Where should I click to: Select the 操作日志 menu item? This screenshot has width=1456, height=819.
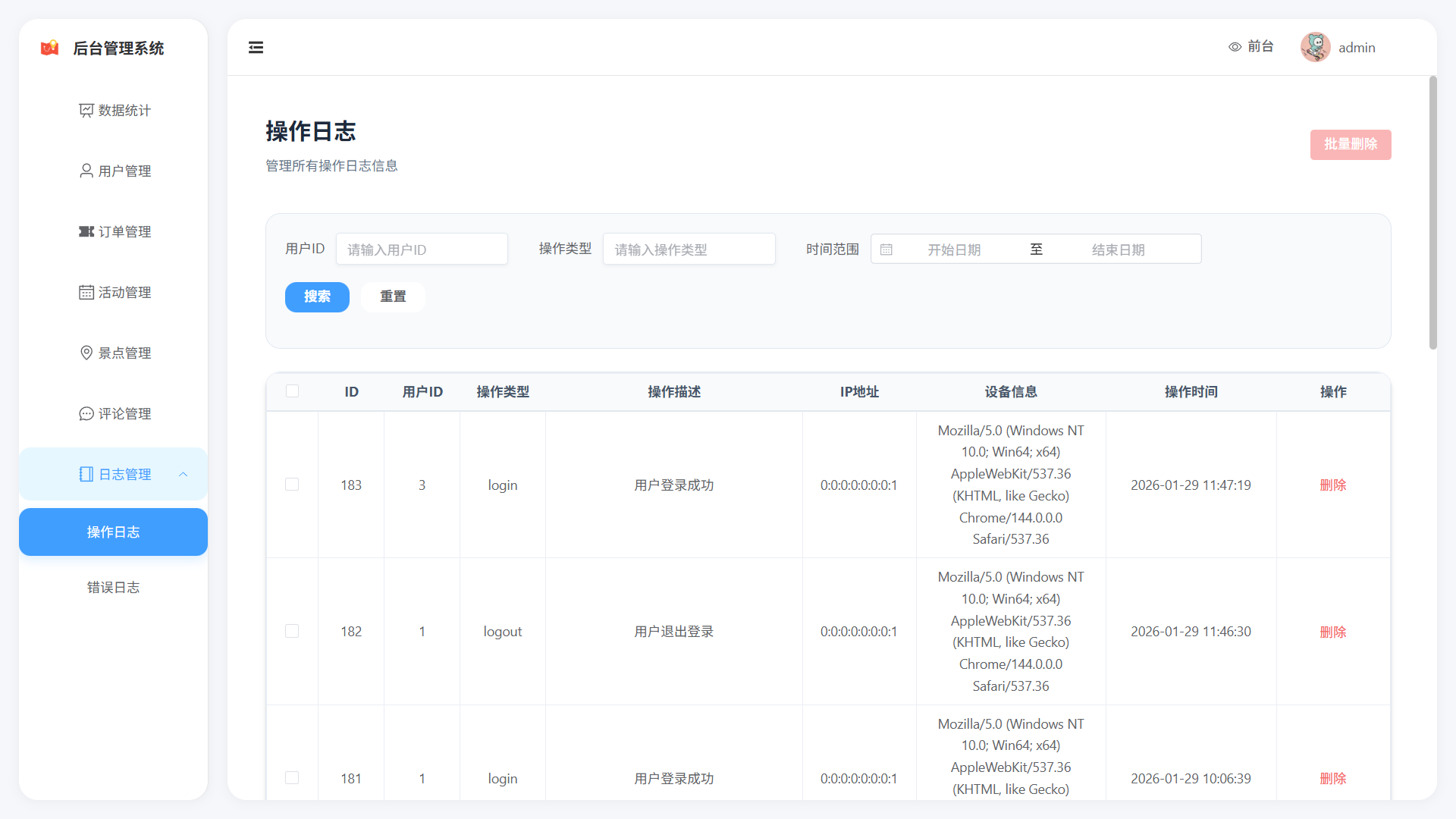point(113,532)
